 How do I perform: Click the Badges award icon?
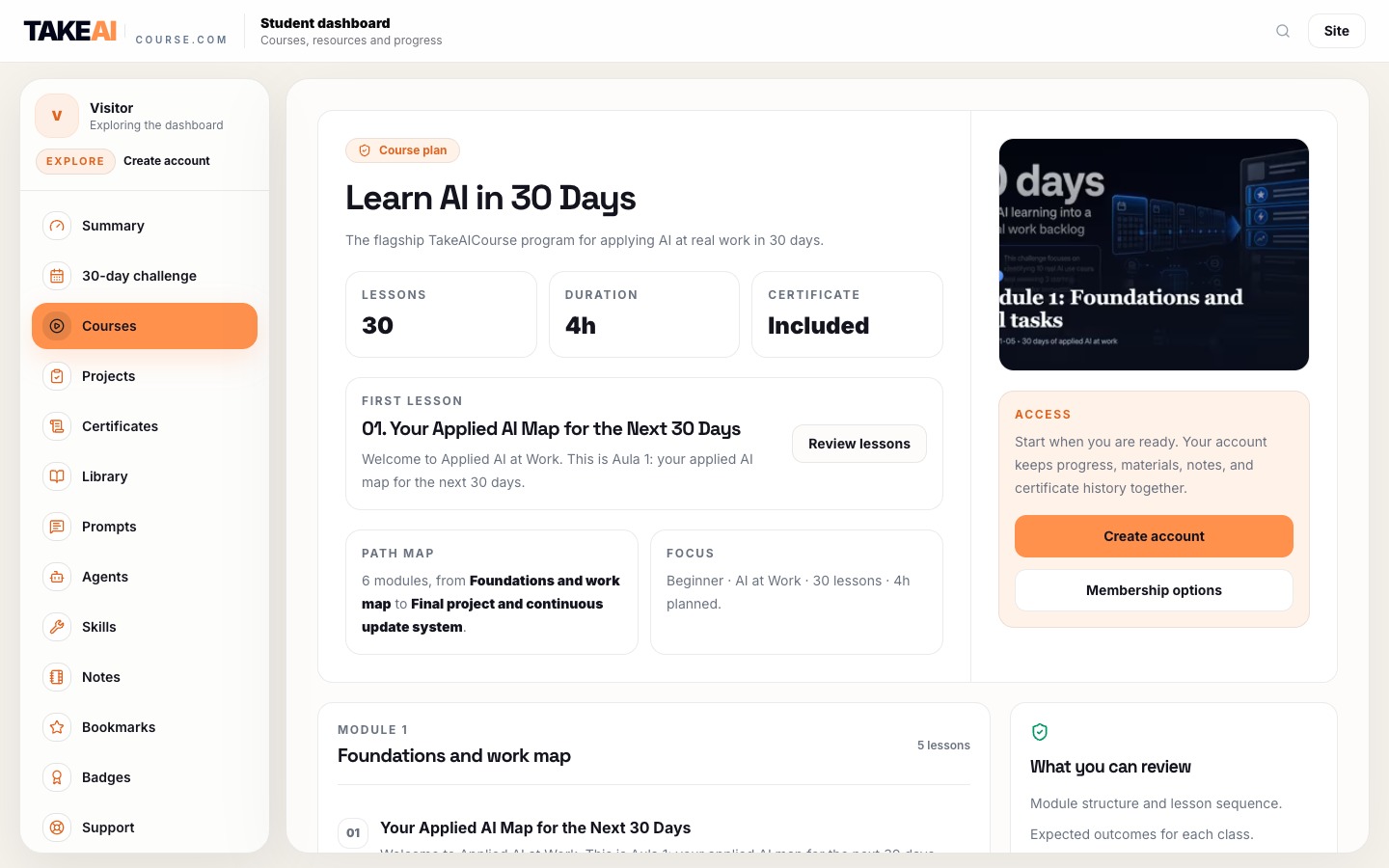point(57,777)
